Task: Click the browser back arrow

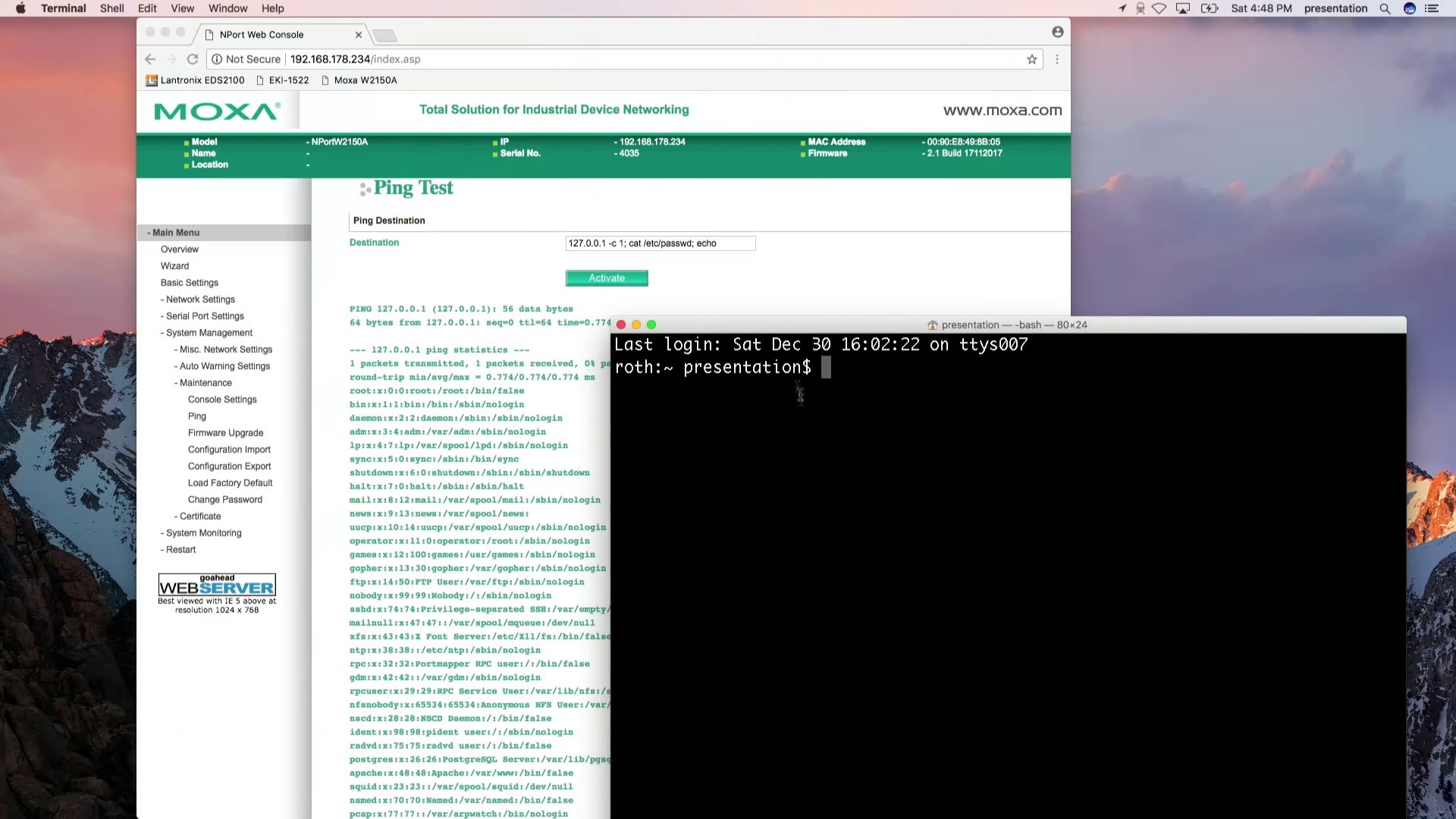Action: 150,59
